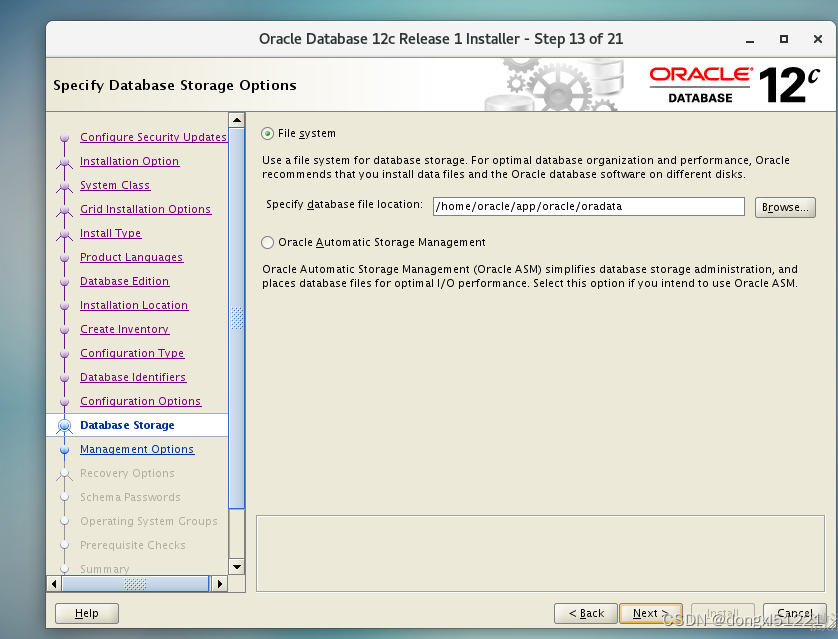Screen dimensions: 838x639
Task: Select the Database Edition step
Action: click(124, 281)
